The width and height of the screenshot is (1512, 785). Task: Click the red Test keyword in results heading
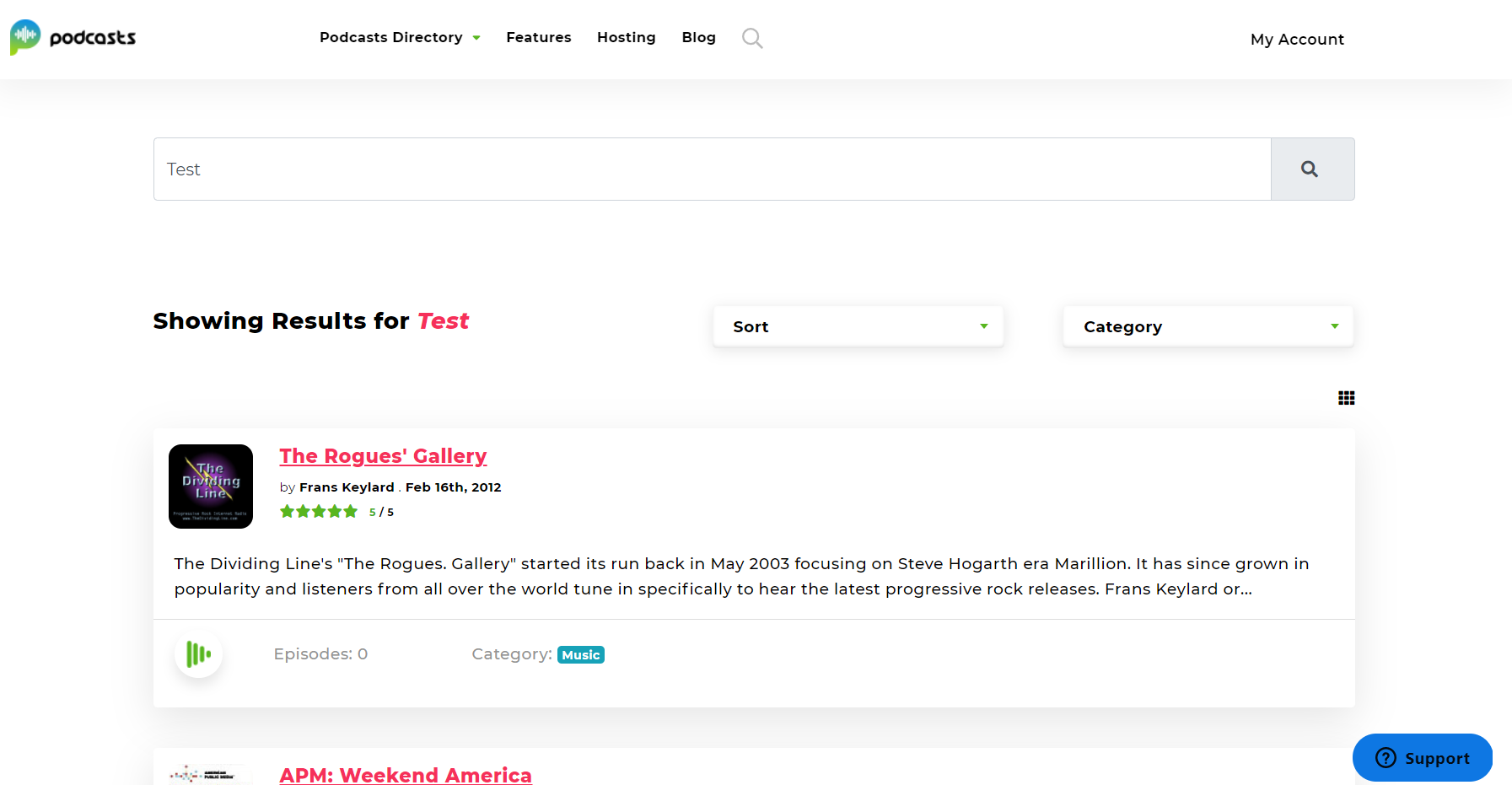(443, 321)
